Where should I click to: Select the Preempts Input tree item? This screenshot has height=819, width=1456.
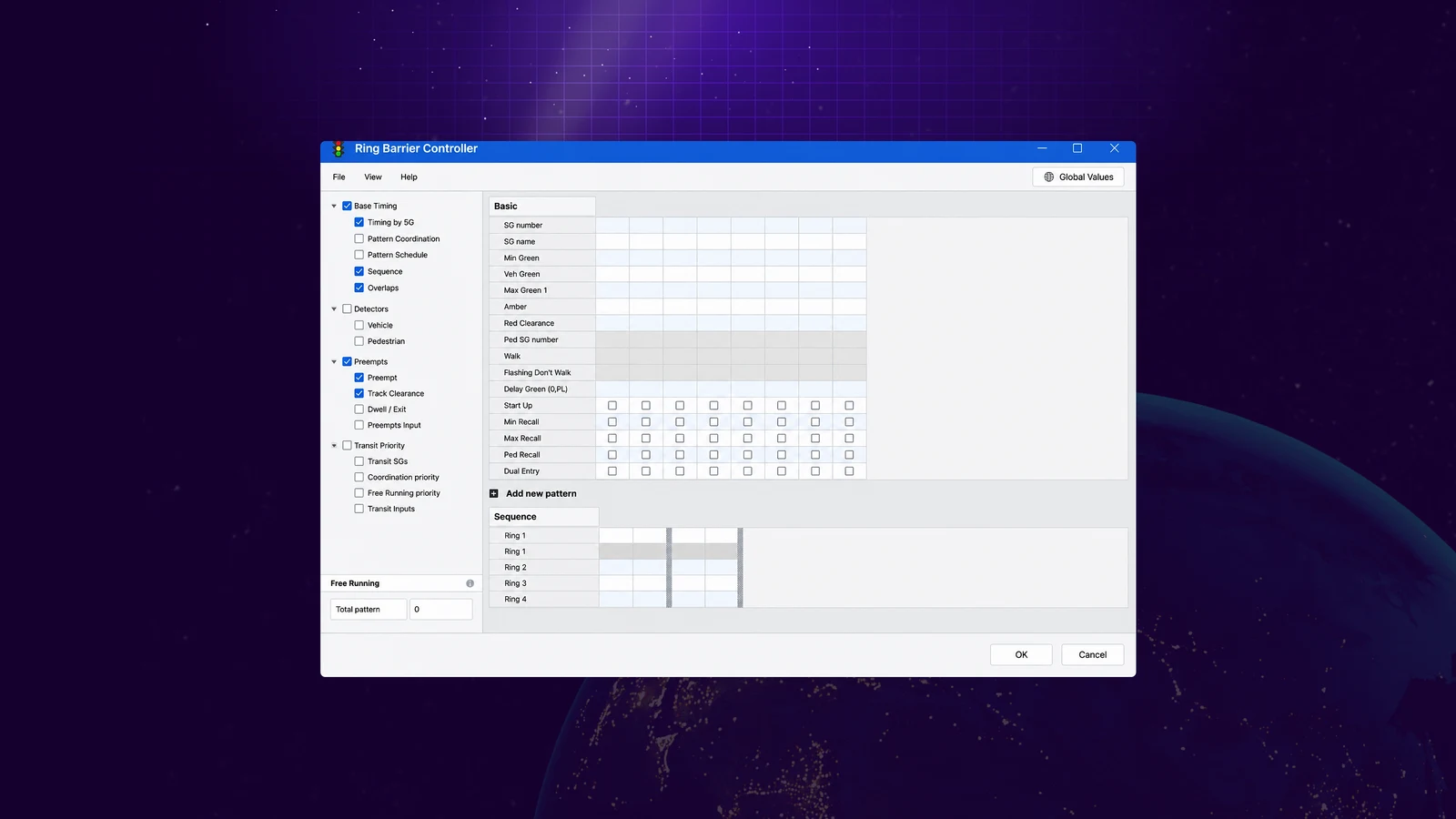pyautogui.click(x=394, y=425)
